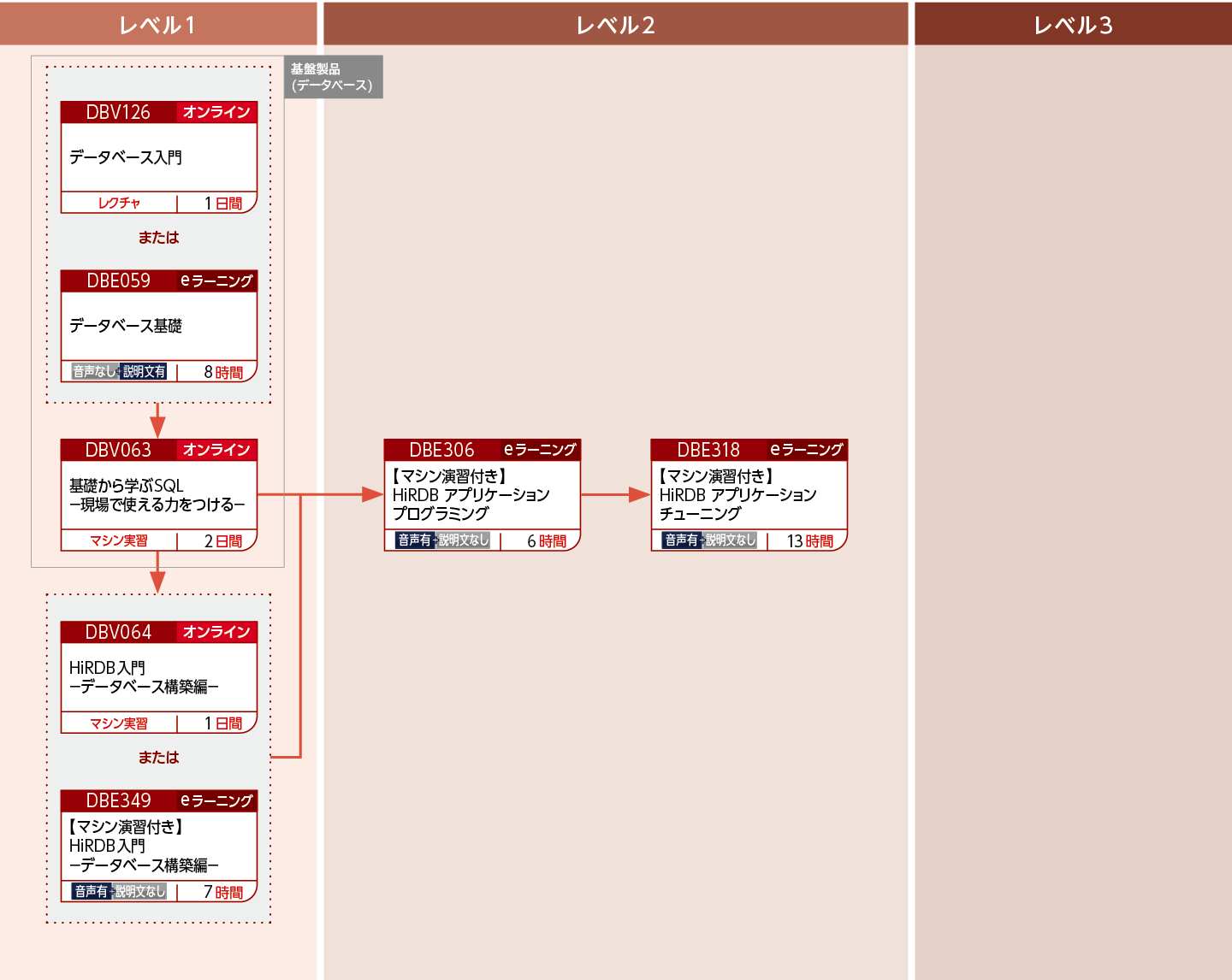Click the 7時間 duration on DBE349 card

click(223, 892)
